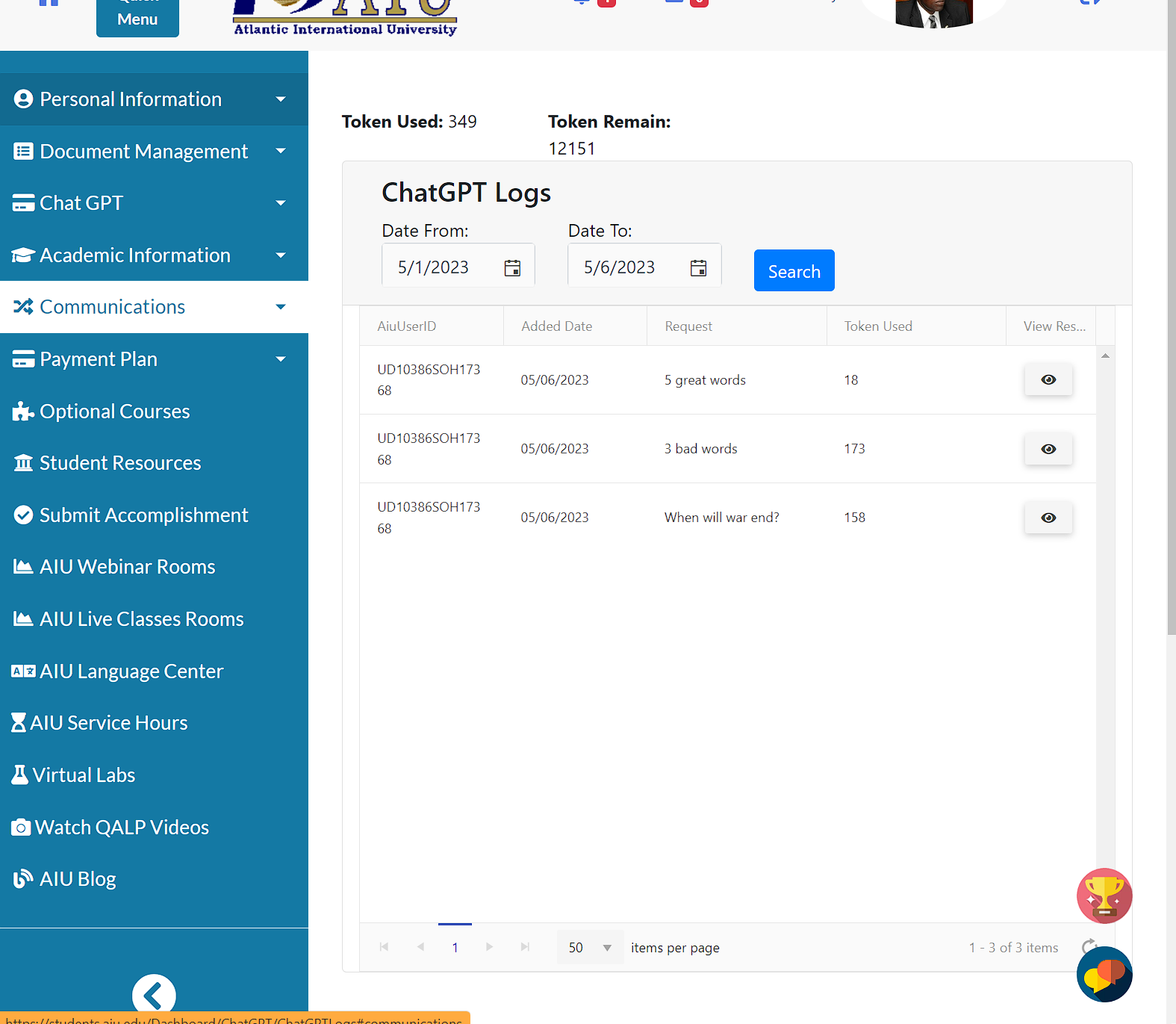This screenshot has height=1024, width=1176.
Task: Collapse sidebar with the left chevron
Action: pos(154,995)
